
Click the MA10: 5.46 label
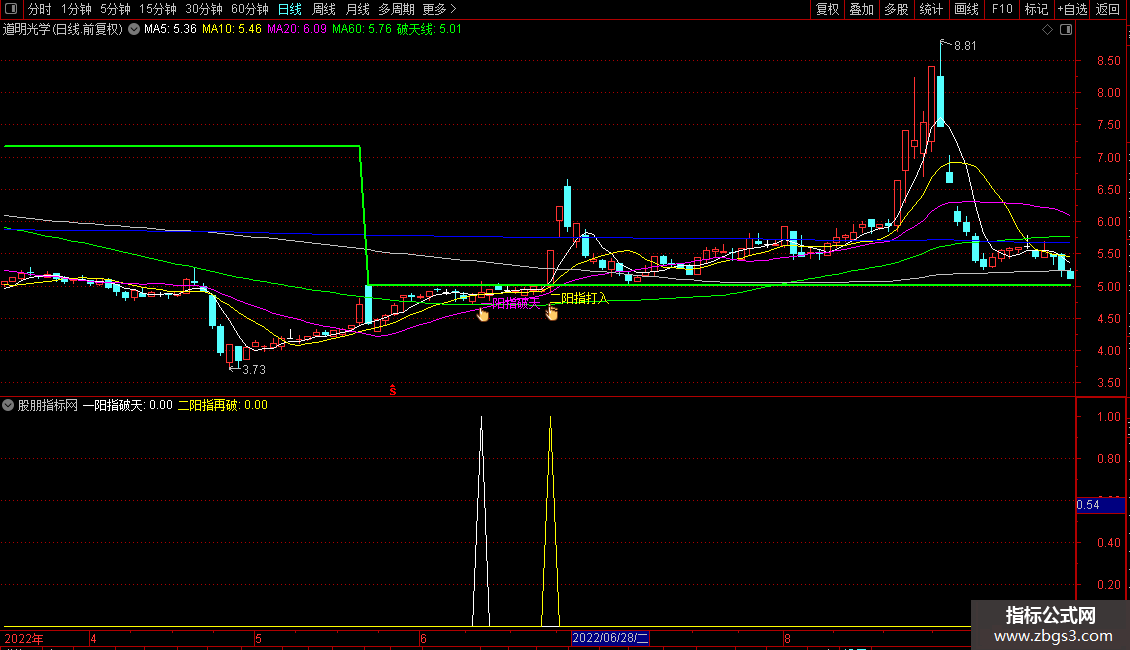231,30
